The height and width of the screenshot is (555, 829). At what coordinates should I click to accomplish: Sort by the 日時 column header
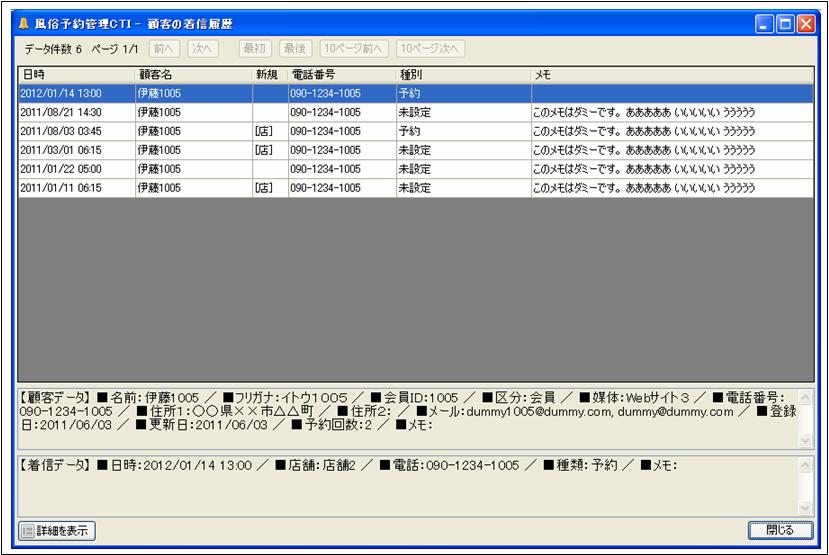tap(76, 75)
